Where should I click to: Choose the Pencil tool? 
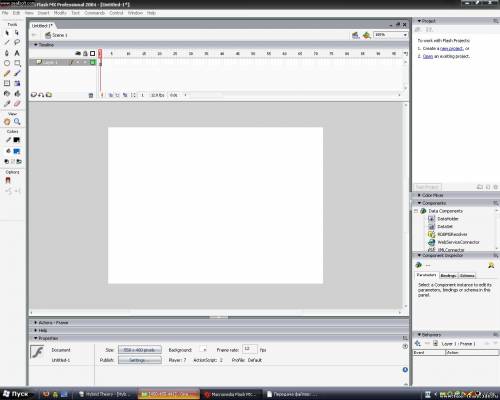(x=7, y=73)
